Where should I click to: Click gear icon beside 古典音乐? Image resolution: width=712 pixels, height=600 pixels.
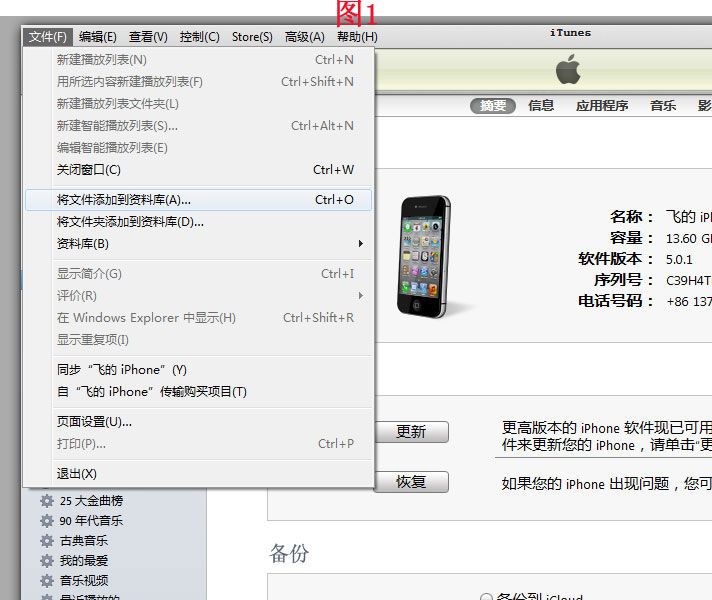click(x=47, y=540)
